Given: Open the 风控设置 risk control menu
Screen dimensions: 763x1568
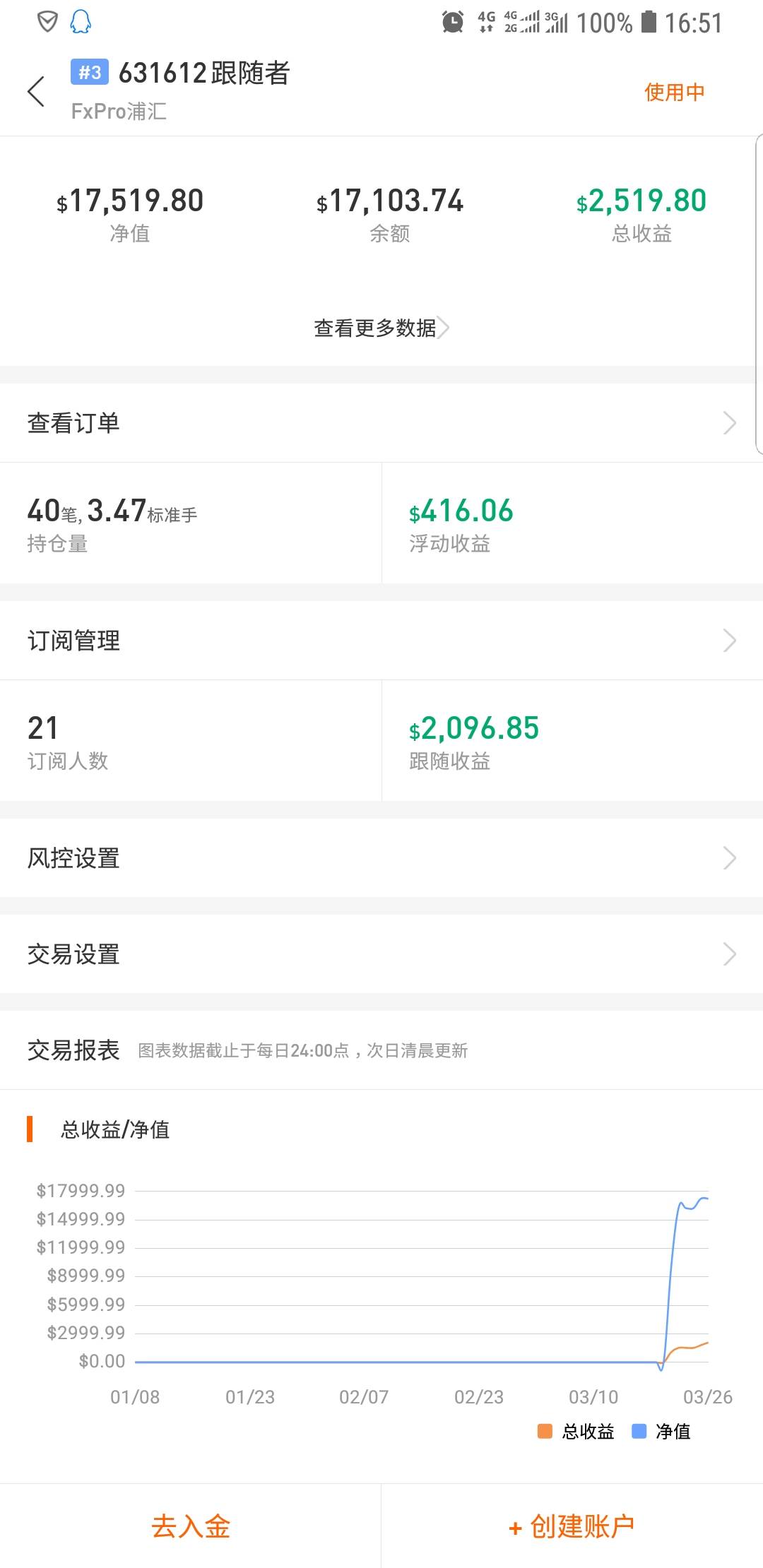Looking at the screenshot, I should [381, 858].
